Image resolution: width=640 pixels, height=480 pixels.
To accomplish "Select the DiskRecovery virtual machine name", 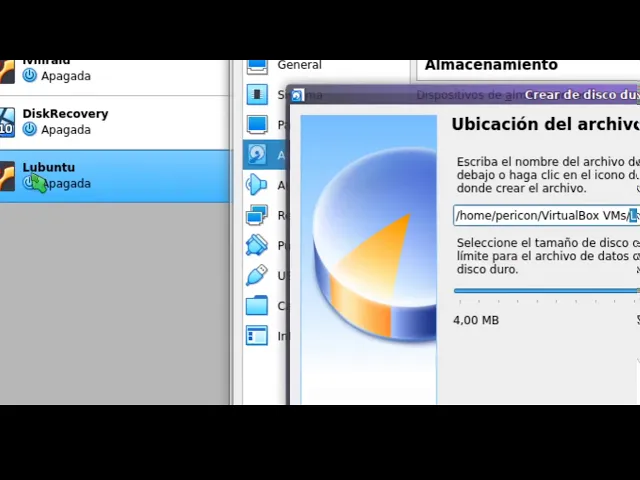I will (x=65, y=114).
